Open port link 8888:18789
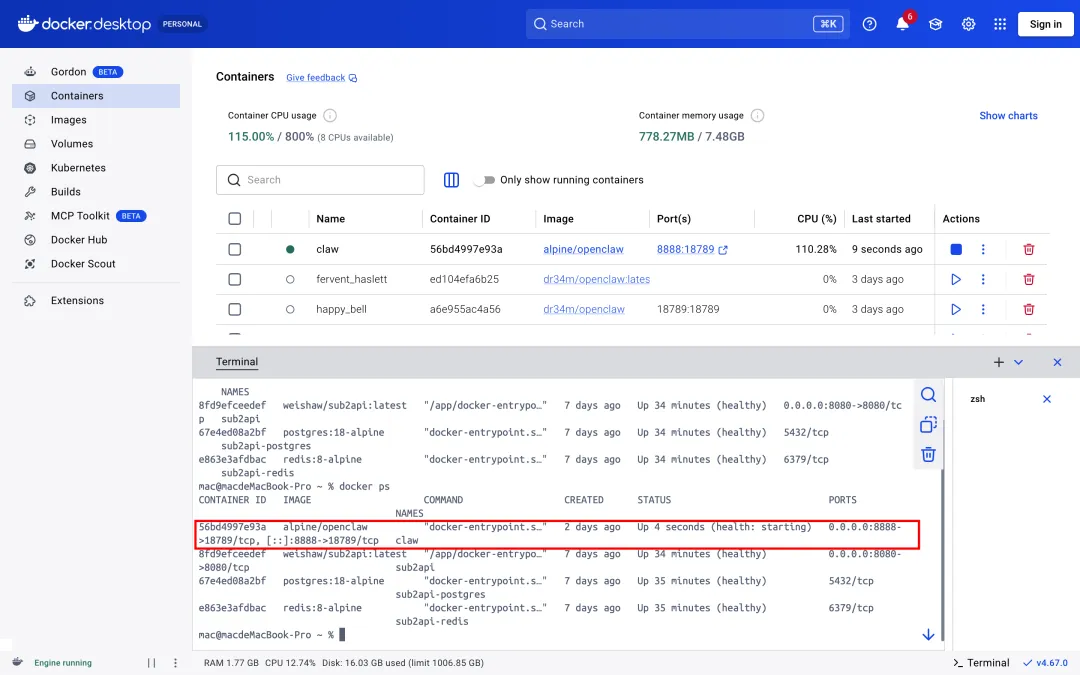 [692, 249]
